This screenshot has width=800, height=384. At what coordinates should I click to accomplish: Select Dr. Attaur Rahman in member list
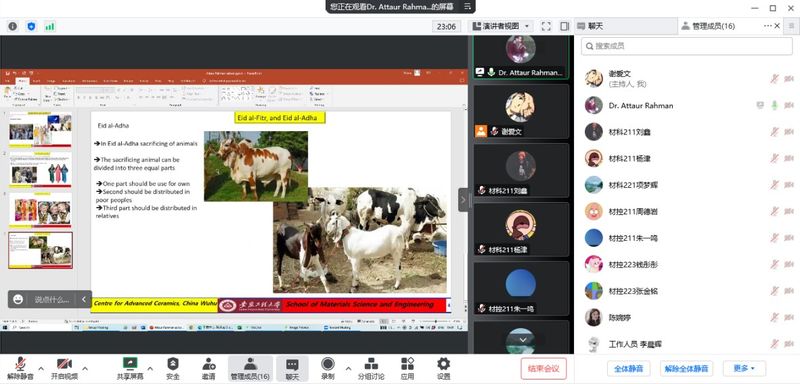687,106
